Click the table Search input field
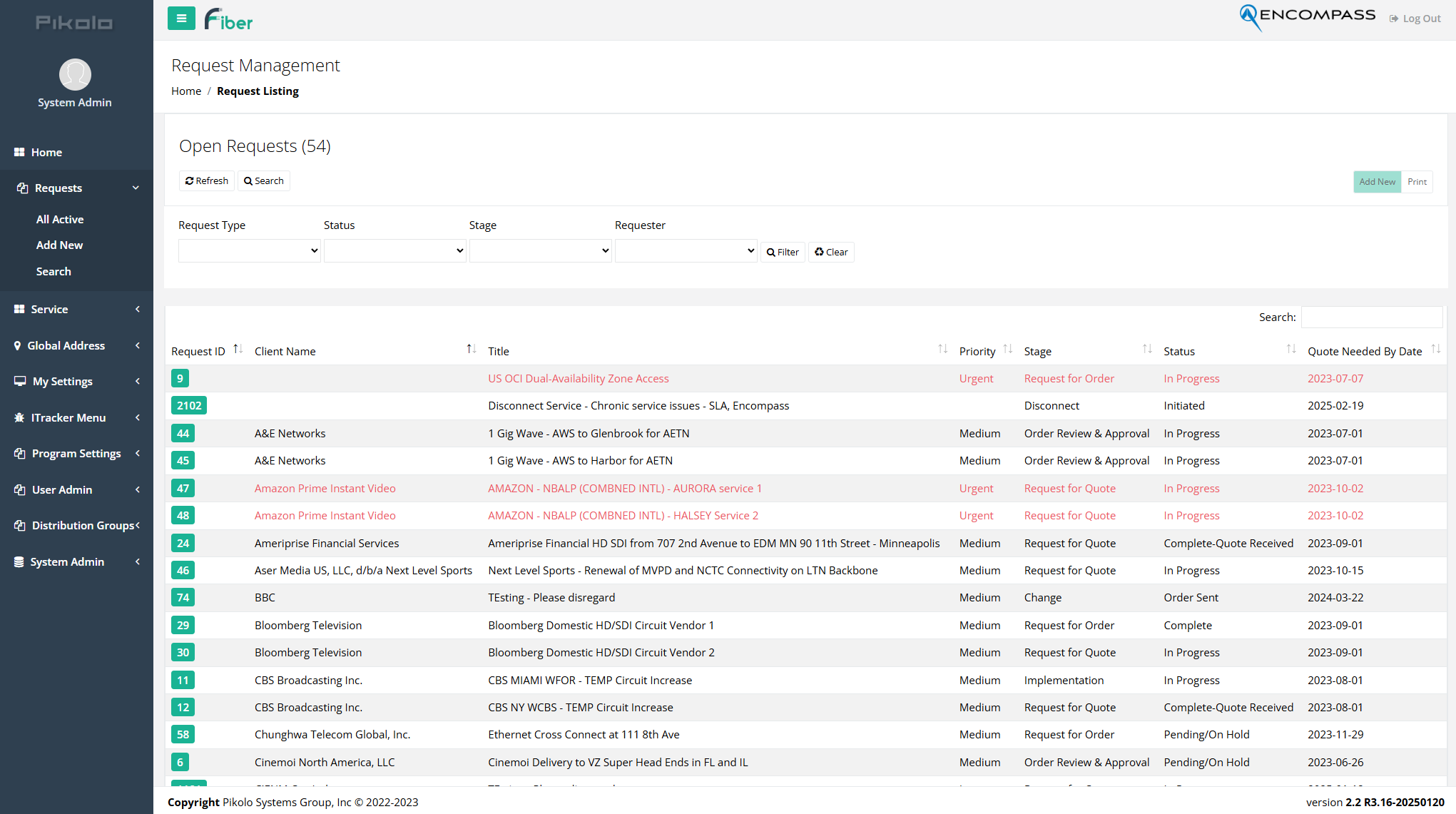 click(1372, 317)
